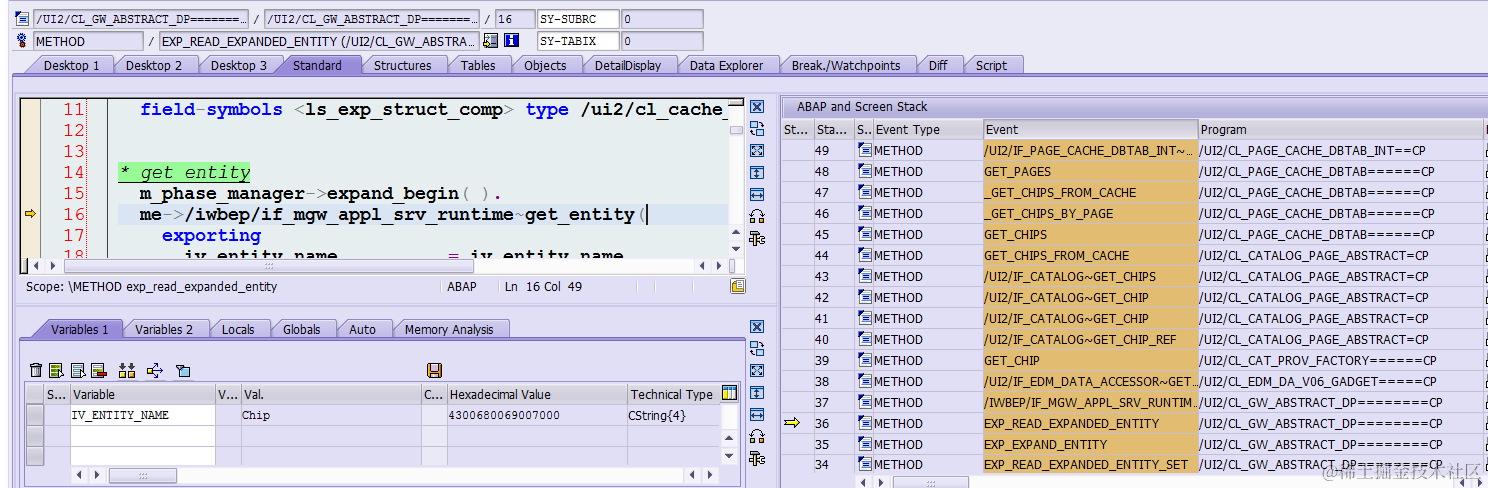The image size is (1488, 488).
Task: Switch to Auto tab
Action: point(362,329)
